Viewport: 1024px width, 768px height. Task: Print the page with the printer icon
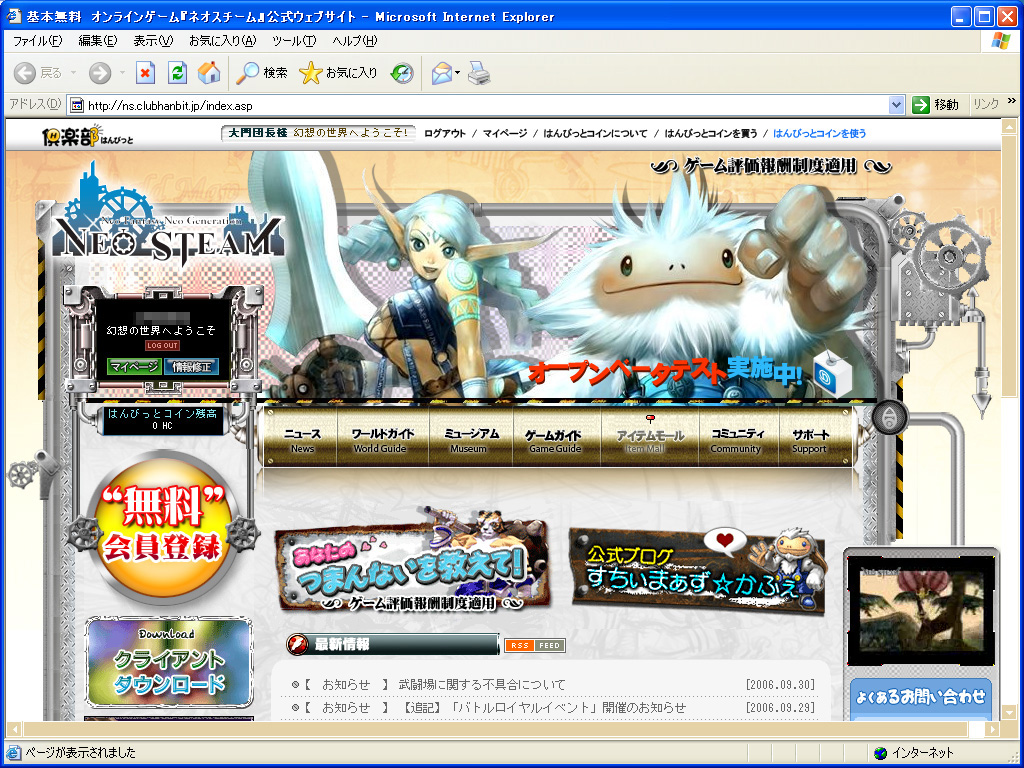[x=479, y=73]
